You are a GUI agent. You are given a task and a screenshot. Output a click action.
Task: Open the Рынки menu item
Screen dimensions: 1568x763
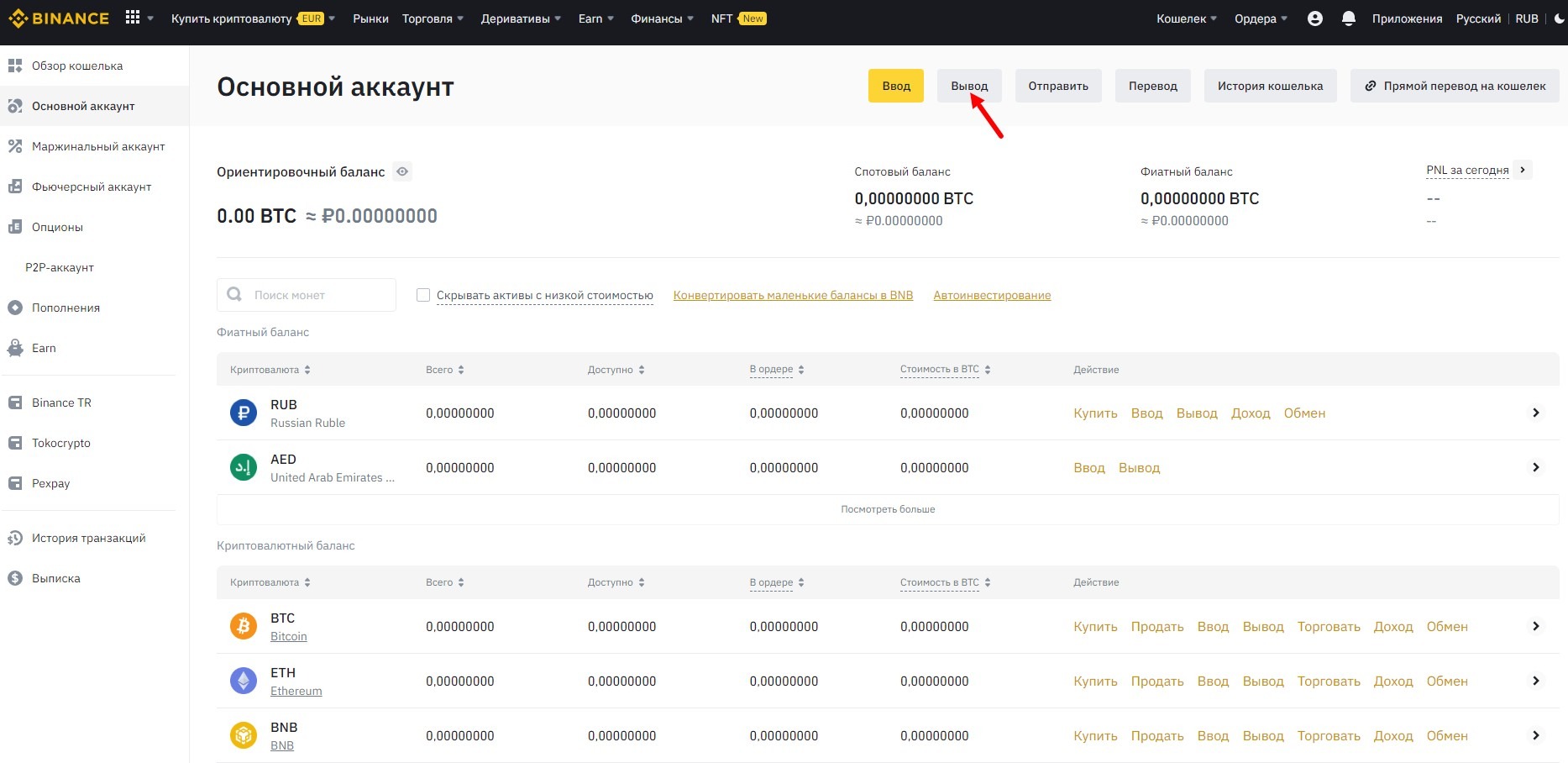pyautogui.click(x=370, y=18)
